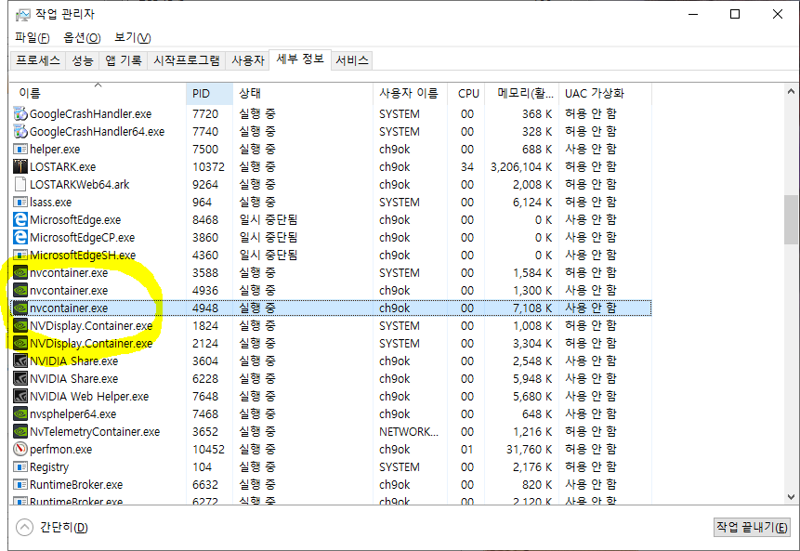Screen dimensions: 800x551
Task: Select the perfmon.exe process name
Action: [61, 449]
